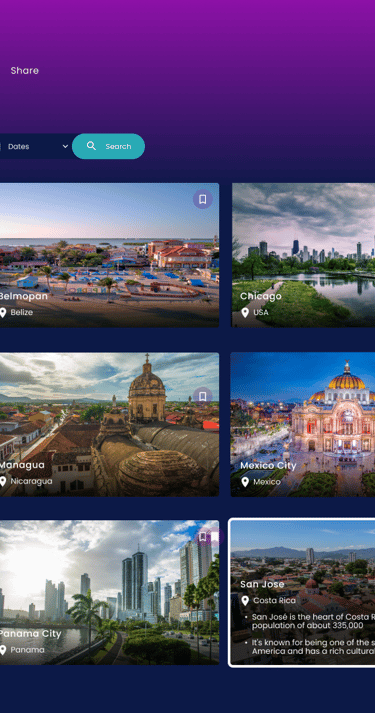Open the Mexico City destination card
The height and width of the screenshot is (713, 375).
click(303, 424)
